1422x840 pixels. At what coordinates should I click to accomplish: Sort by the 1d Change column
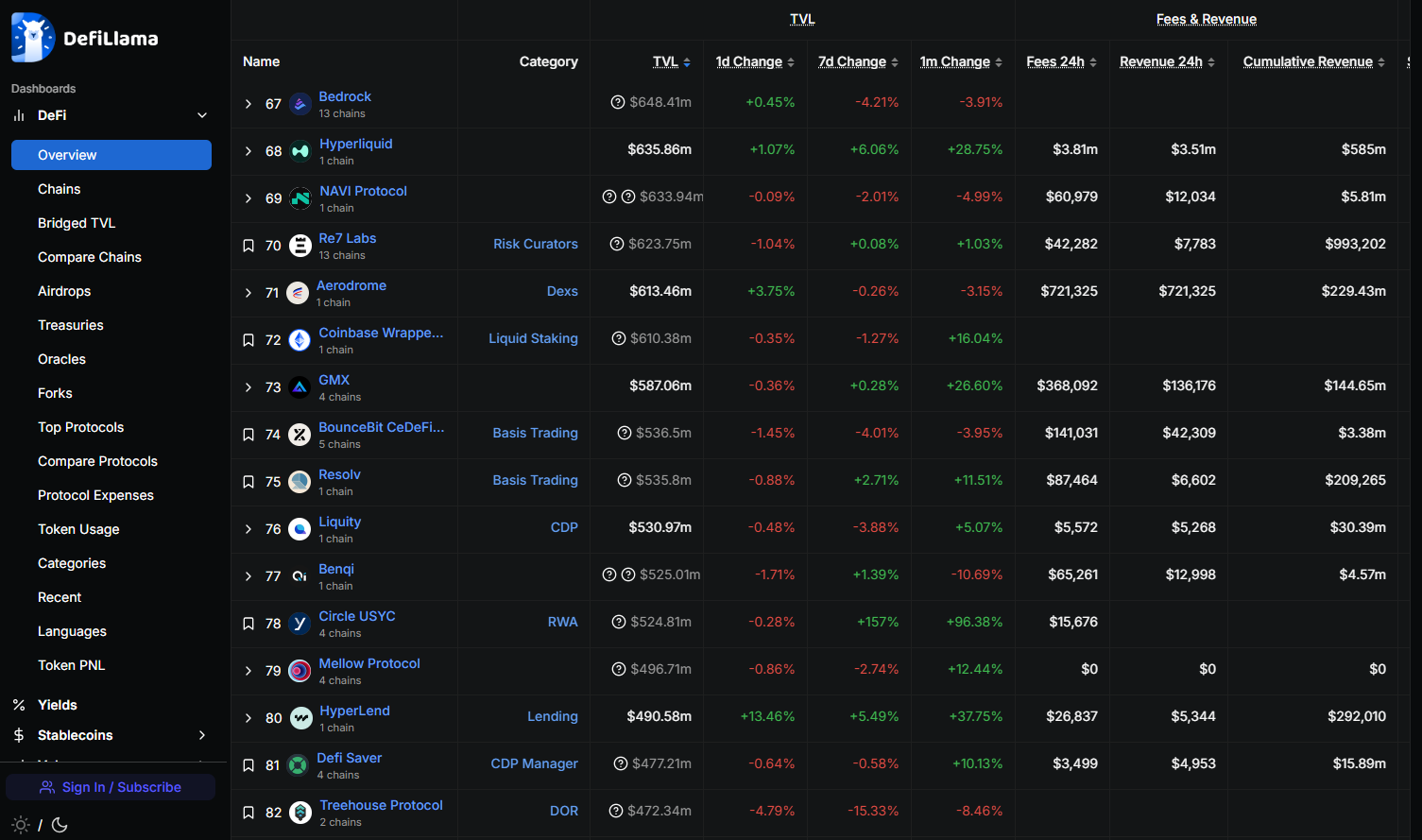(755, 61)
